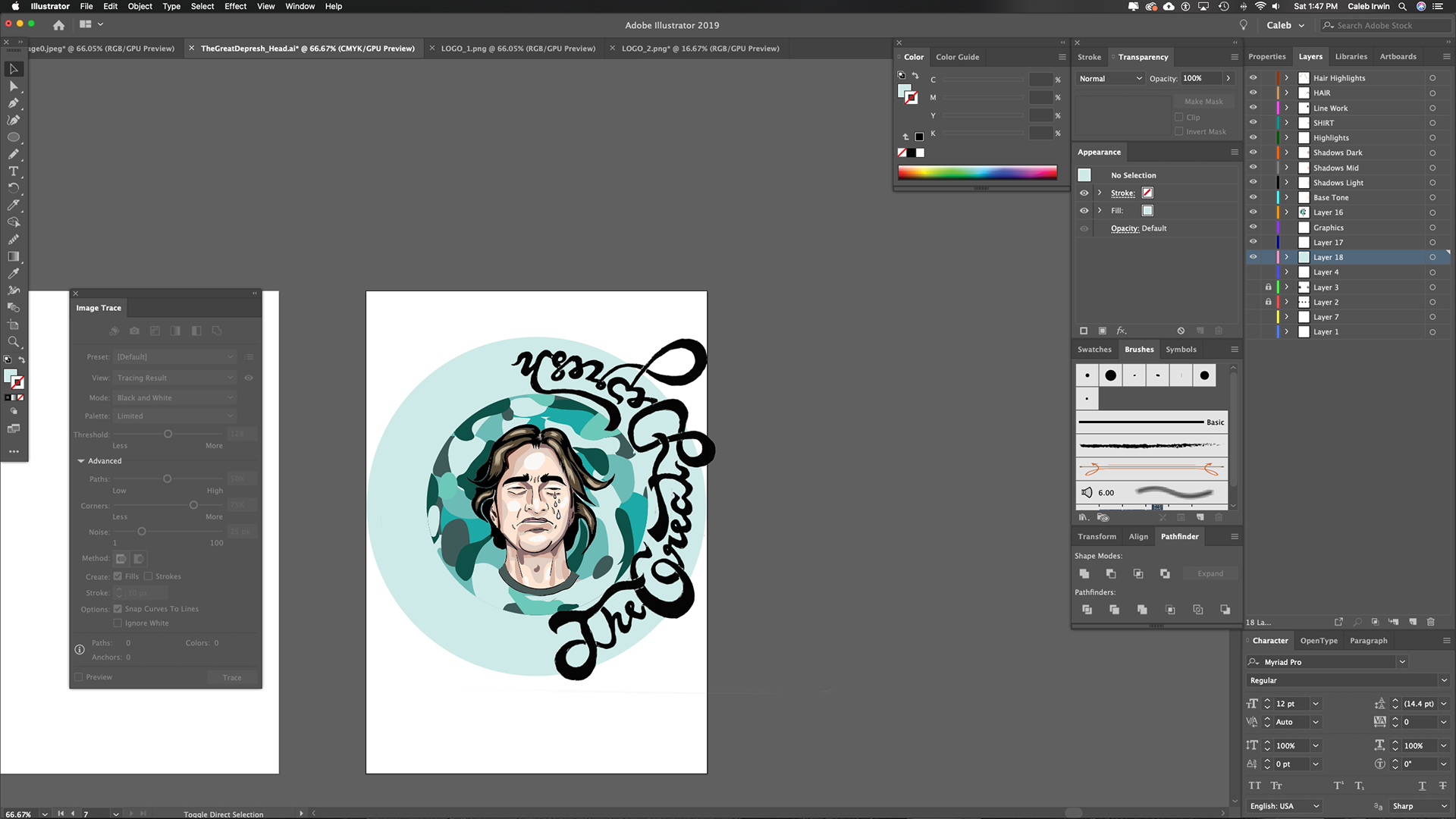Select the Basic brush stroke
Viewport: 1456px width, 819px height.
click(1151, 422)
